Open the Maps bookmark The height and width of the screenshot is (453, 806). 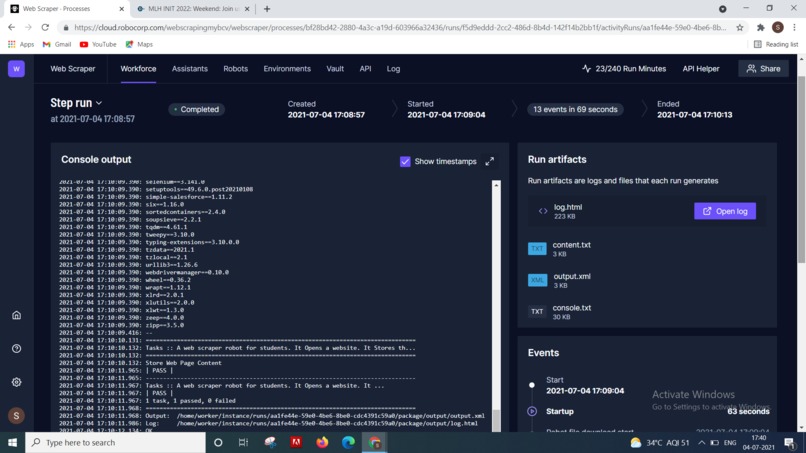139,44
